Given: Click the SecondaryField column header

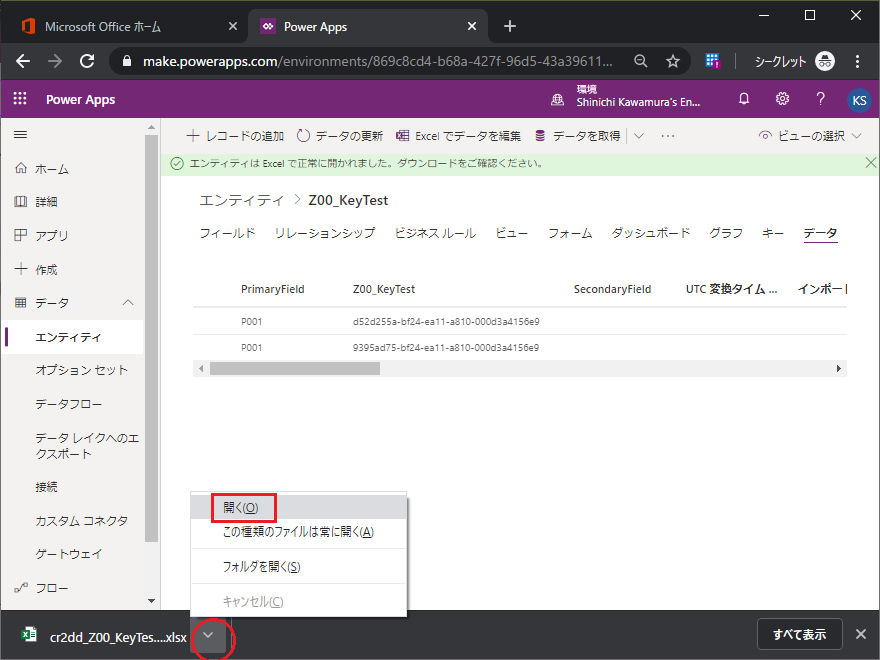Looking at the screenshot, I should tap(612, 289).
